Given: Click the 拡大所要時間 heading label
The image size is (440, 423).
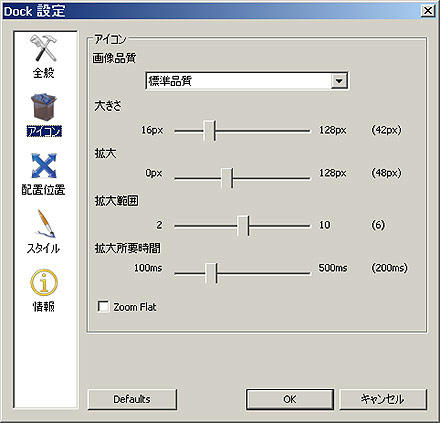Looking at the screenshot, I should [x=128, y=248].
